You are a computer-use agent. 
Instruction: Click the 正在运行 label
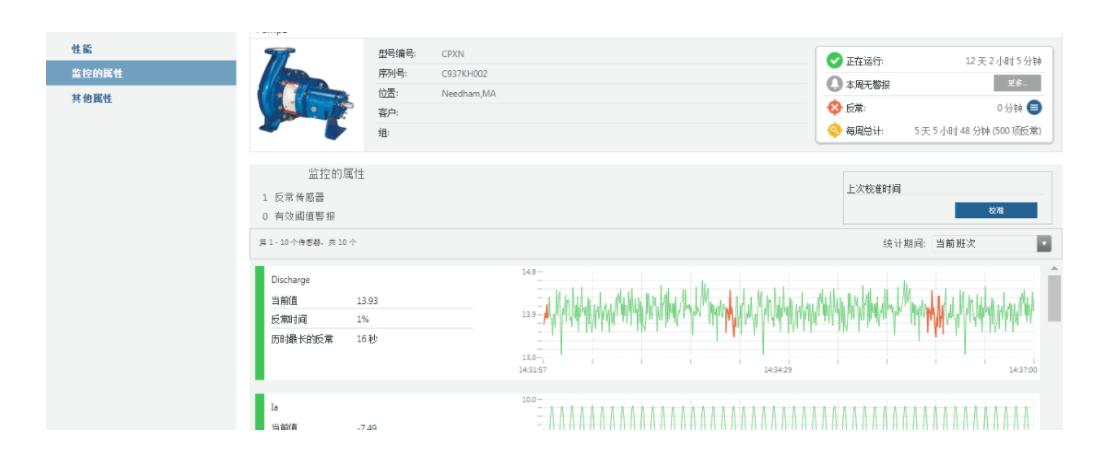pos(864,61)
